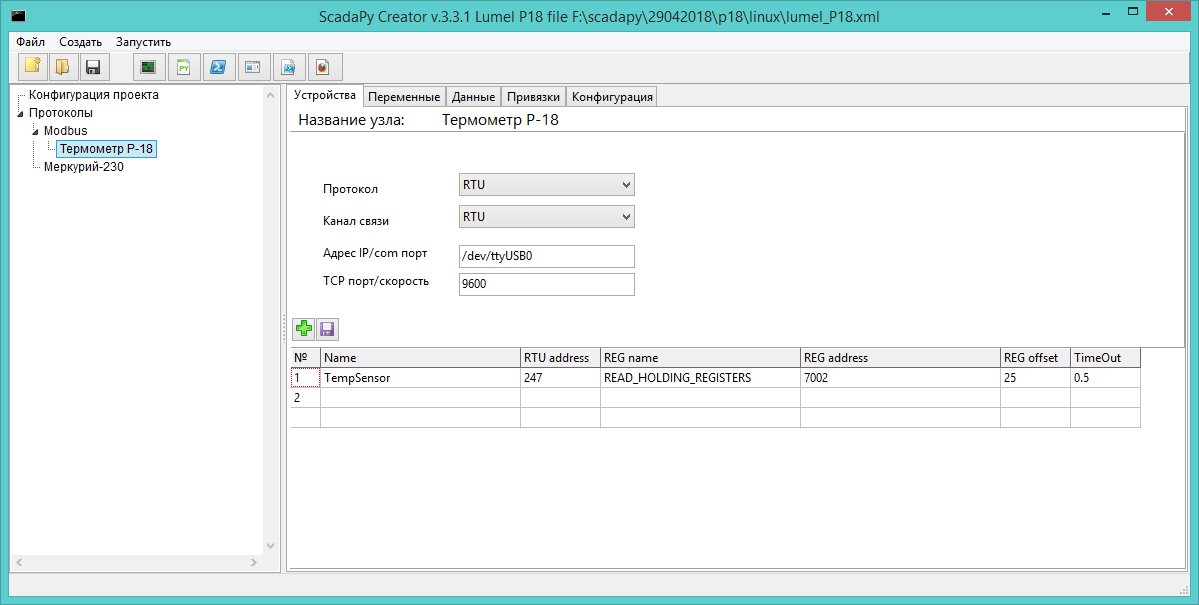Click the Name column header

pos(421,358)
